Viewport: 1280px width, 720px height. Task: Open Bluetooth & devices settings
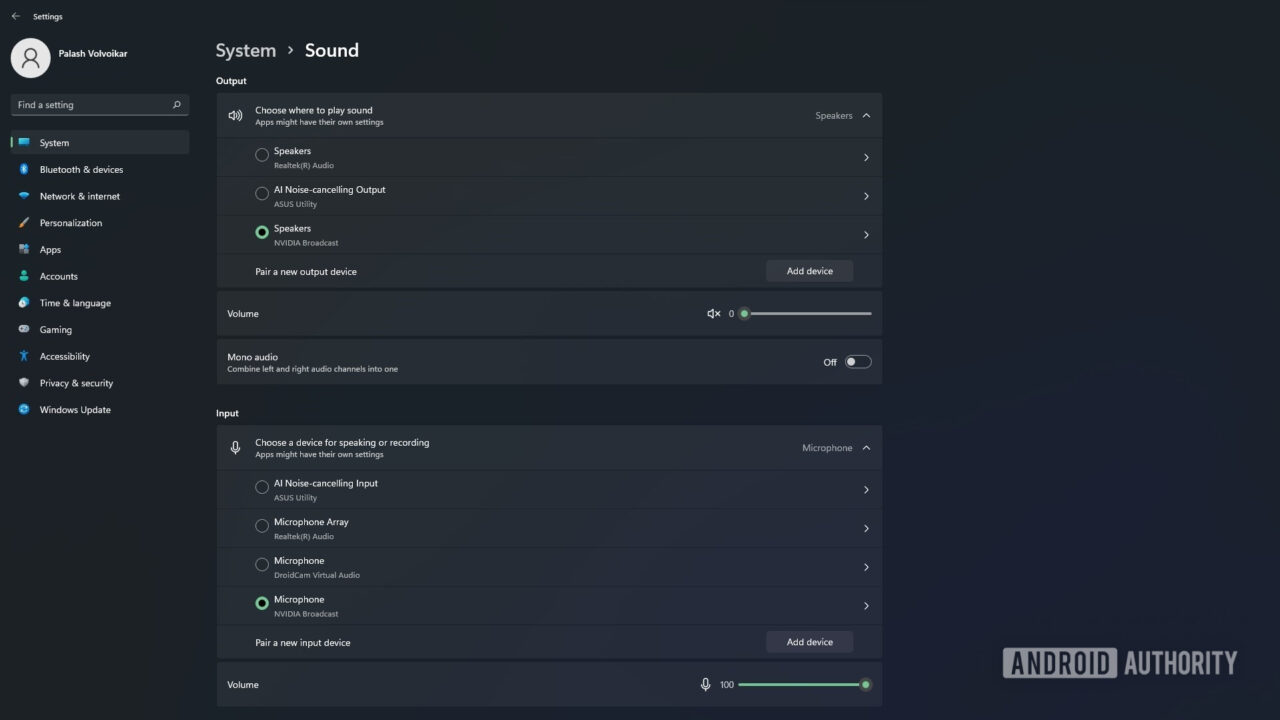pyautogui.click(x=80, y=169)
